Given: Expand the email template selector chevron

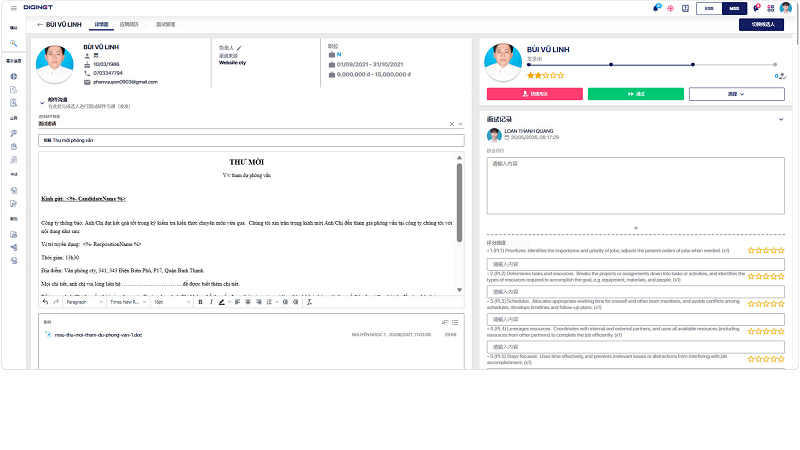Looking at the screenshot, I should click(x=460, y=124).
